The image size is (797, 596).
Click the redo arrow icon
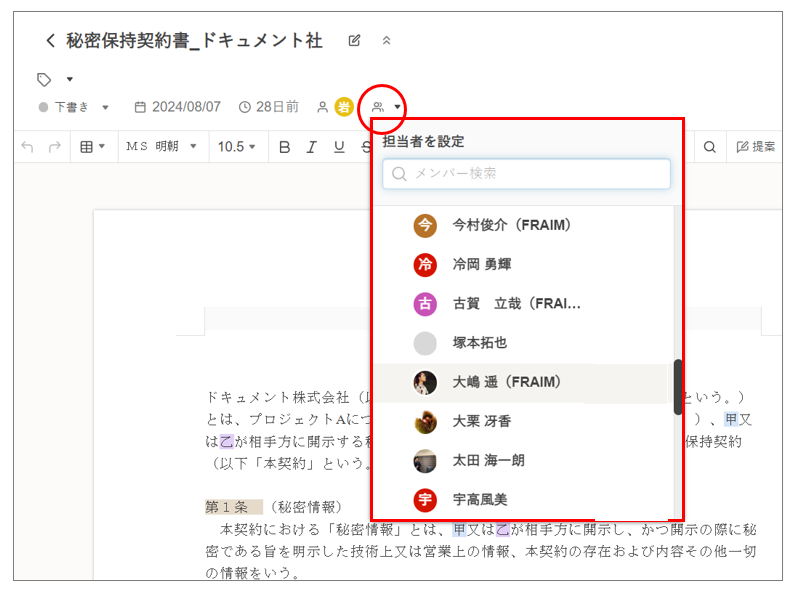[x=54, y=147]
